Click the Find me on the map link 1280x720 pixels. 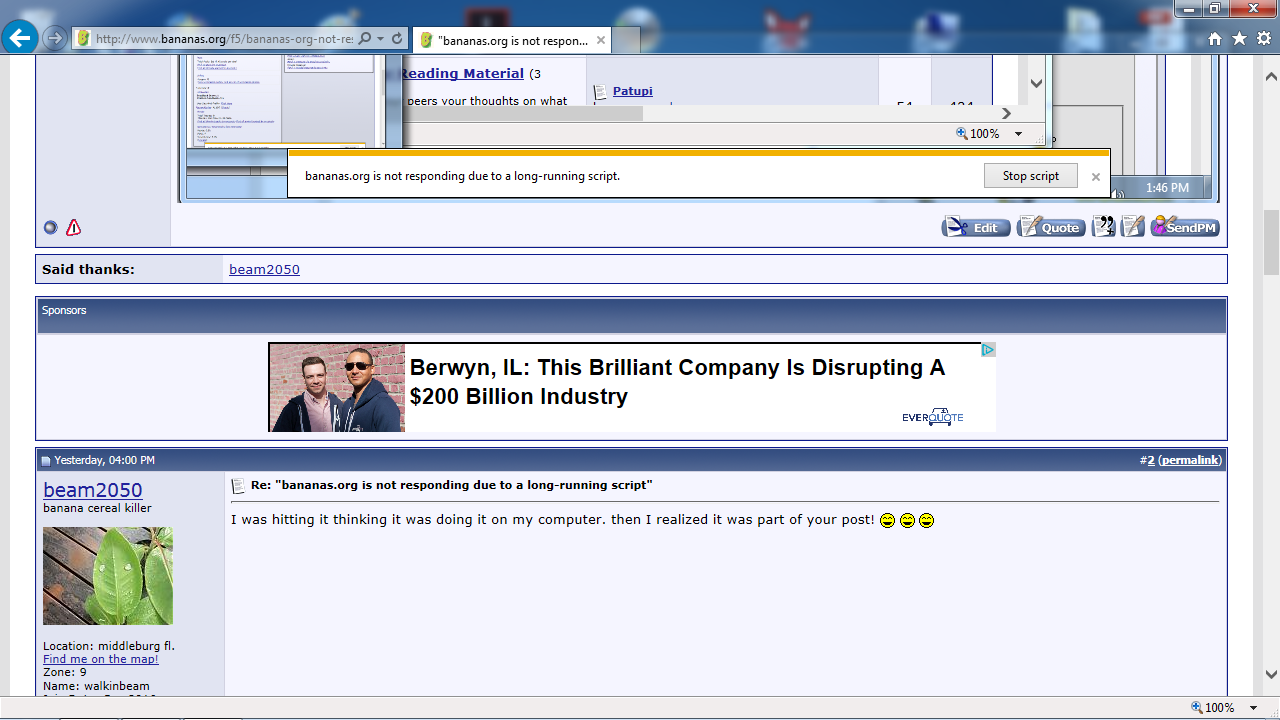coord(100,659)
